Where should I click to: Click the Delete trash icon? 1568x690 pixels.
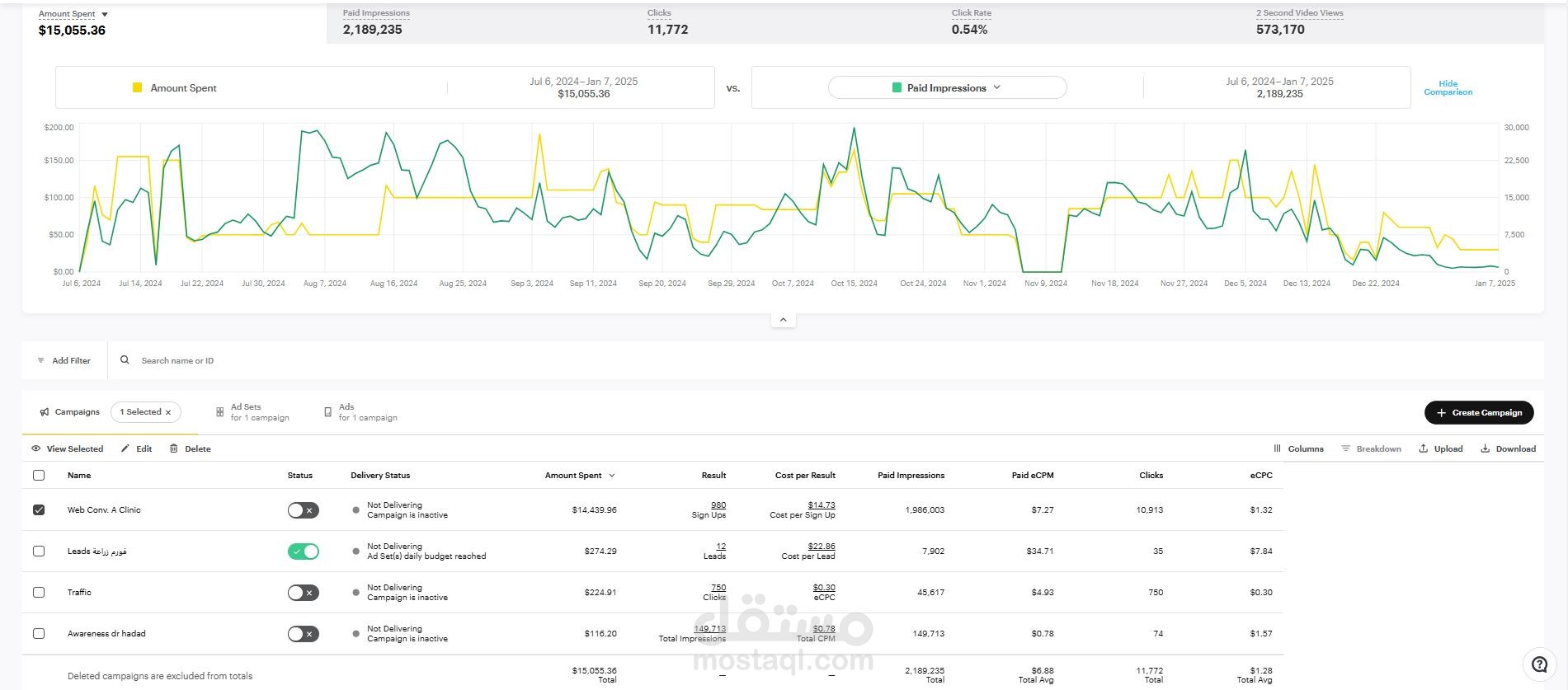point(174,448)
